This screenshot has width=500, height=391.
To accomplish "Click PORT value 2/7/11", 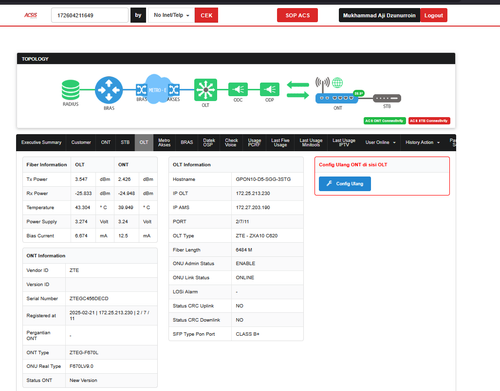I will [x=242, y=221].
